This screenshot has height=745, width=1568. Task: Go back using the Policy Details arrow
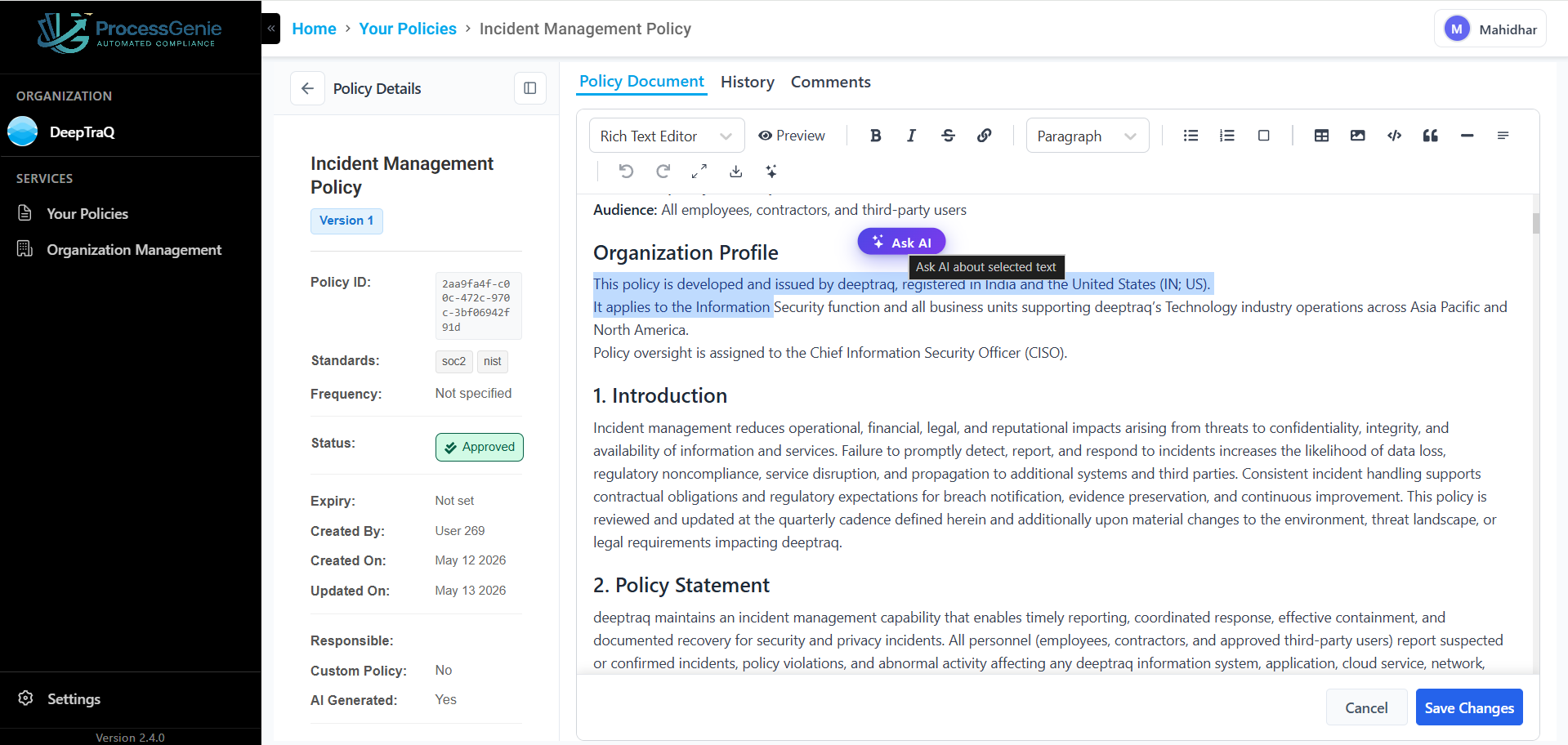(x=307, y=88)
